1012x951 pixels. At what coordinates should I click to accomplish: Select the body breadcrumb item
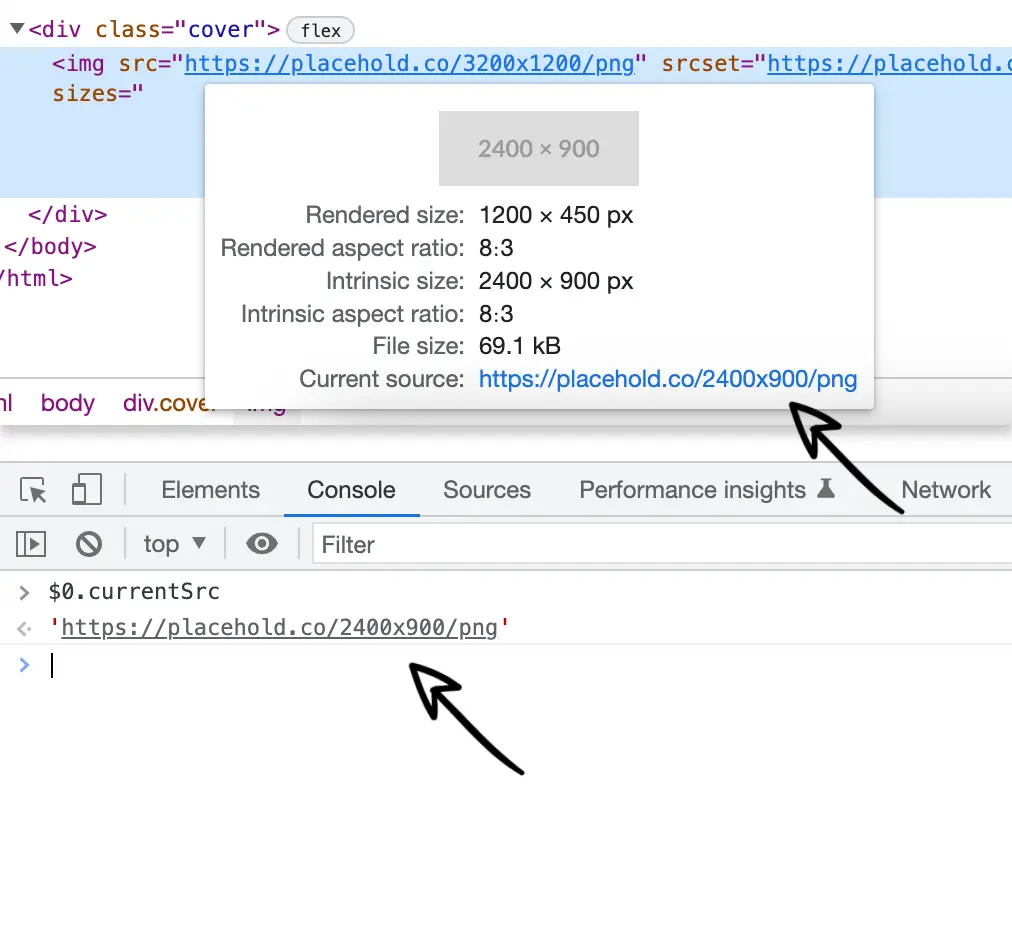click(67, 403)
